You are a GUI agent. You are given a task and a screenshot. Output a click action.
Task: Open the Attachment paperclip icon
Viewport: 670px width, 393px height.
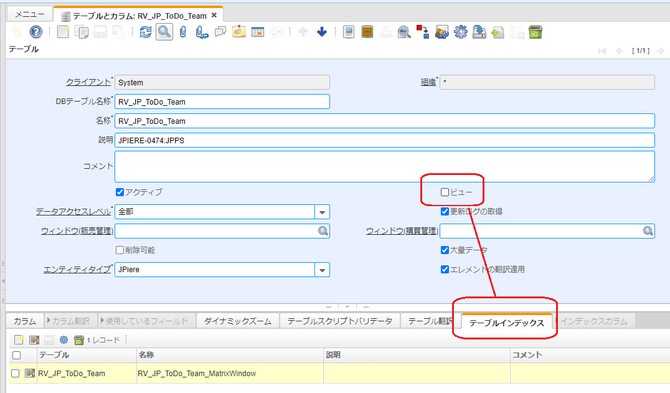point(183,32)
